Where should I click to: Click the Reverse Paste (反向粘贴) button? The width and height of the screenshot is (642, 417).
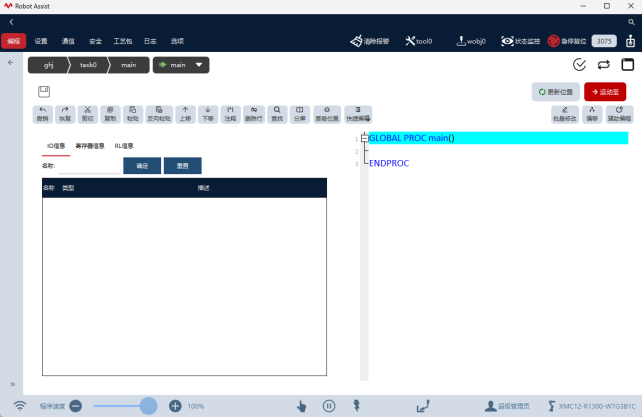pos(159,114)
